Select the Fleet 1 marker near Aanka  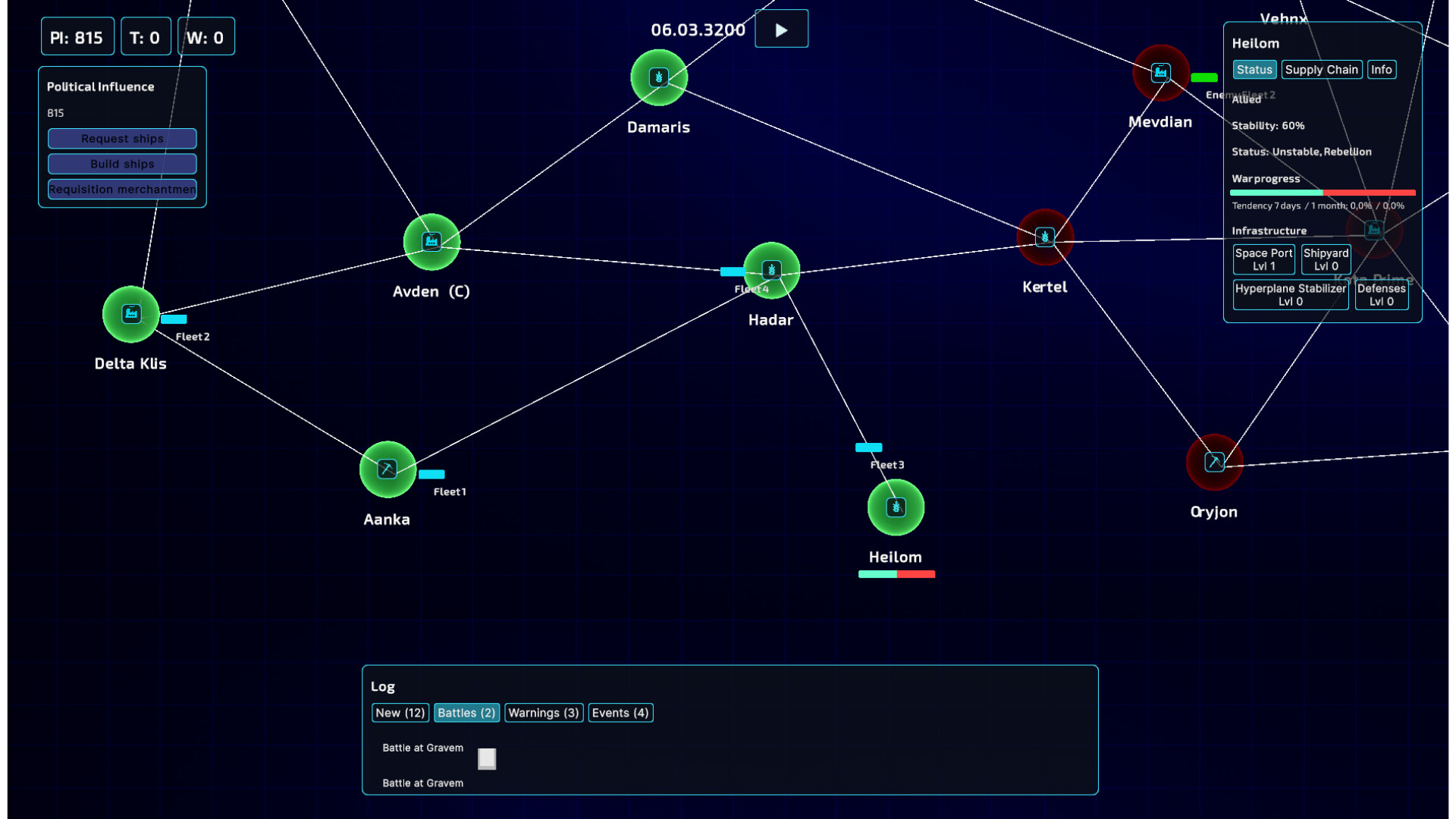tap(431, 475)
